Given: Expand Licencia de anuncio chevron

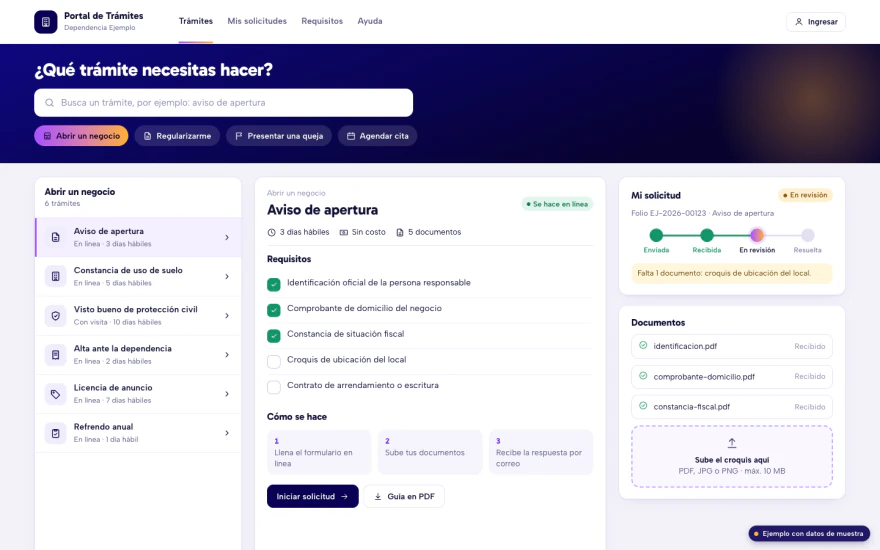Looking at the screenshot, I should click(227, 394).
